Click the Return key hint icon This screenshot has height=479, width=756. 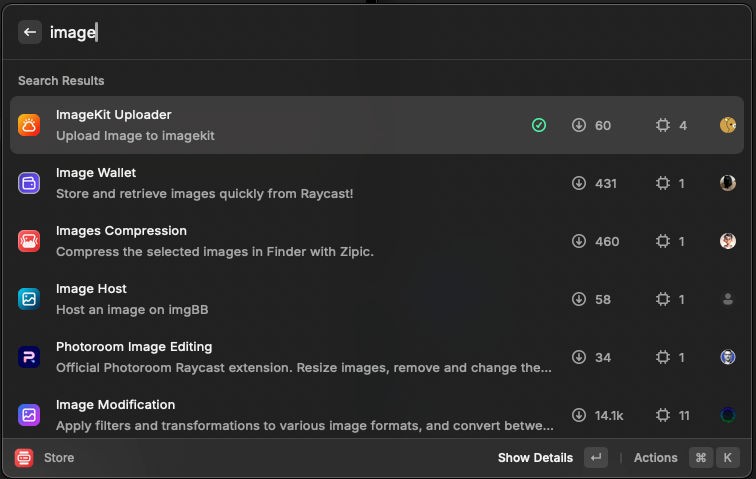point(596,457)
